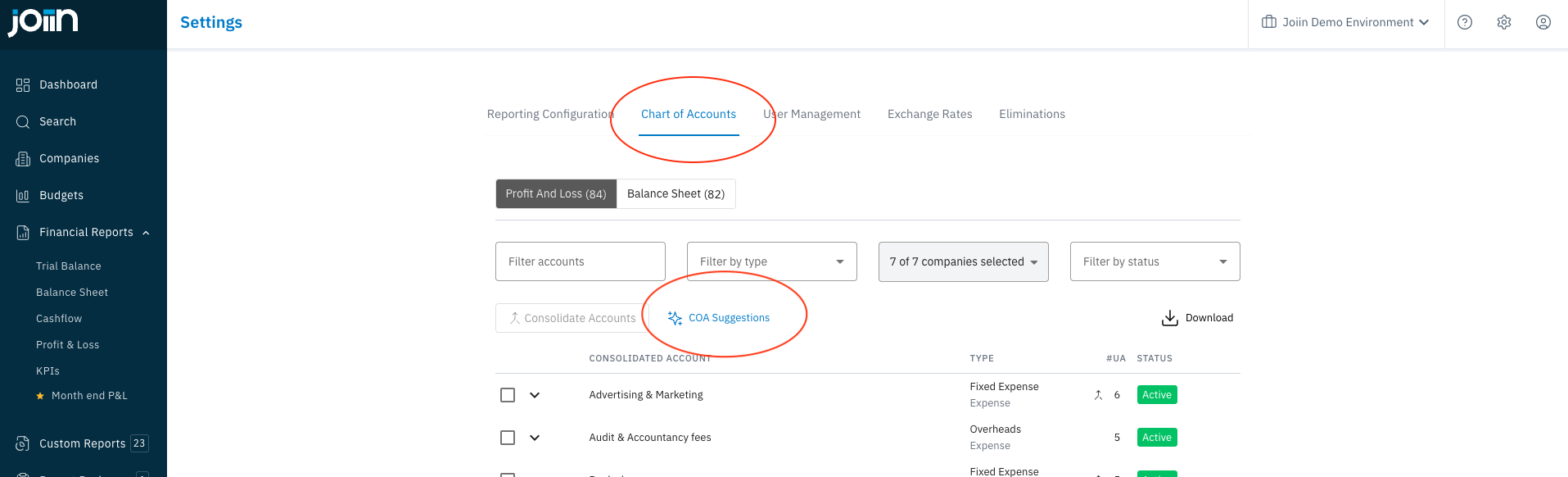Select the Balance Sheet (82) toggle

coord(676,193)
